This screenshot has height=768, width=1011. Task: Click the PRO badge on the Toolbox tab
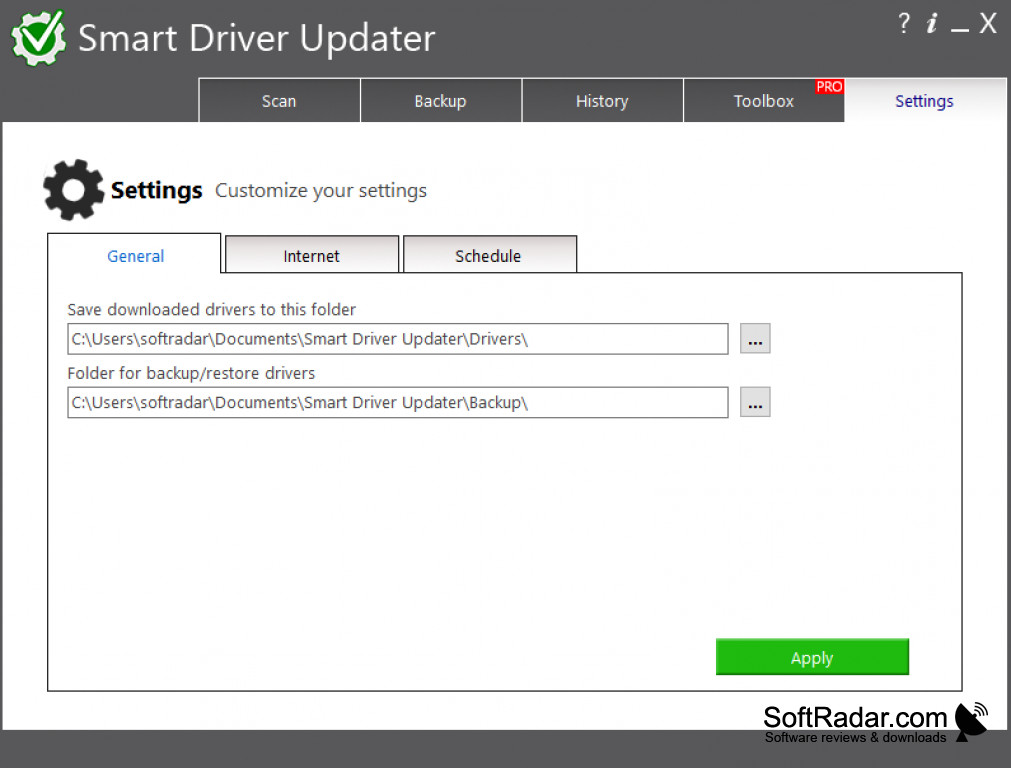(829, 86)
